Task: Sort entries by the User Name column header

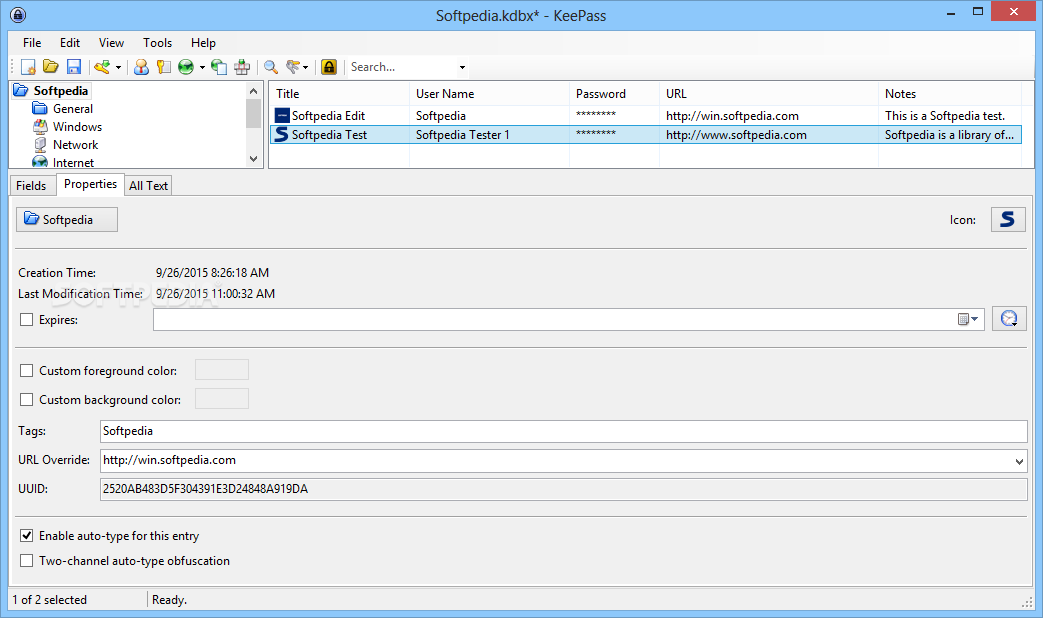Action: 489,94
